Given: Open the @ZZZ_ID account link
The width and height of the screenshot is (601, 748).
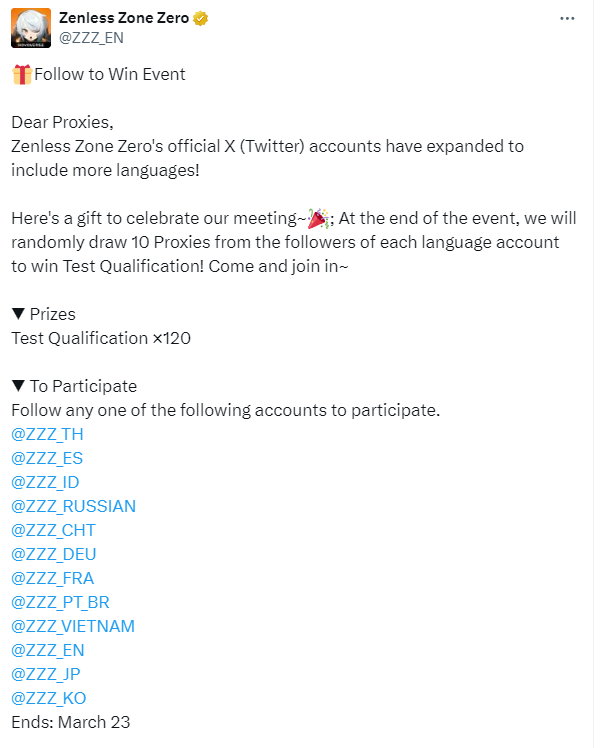Looking at the screenshot, I should pyautogui.click(x=45, y=482).
